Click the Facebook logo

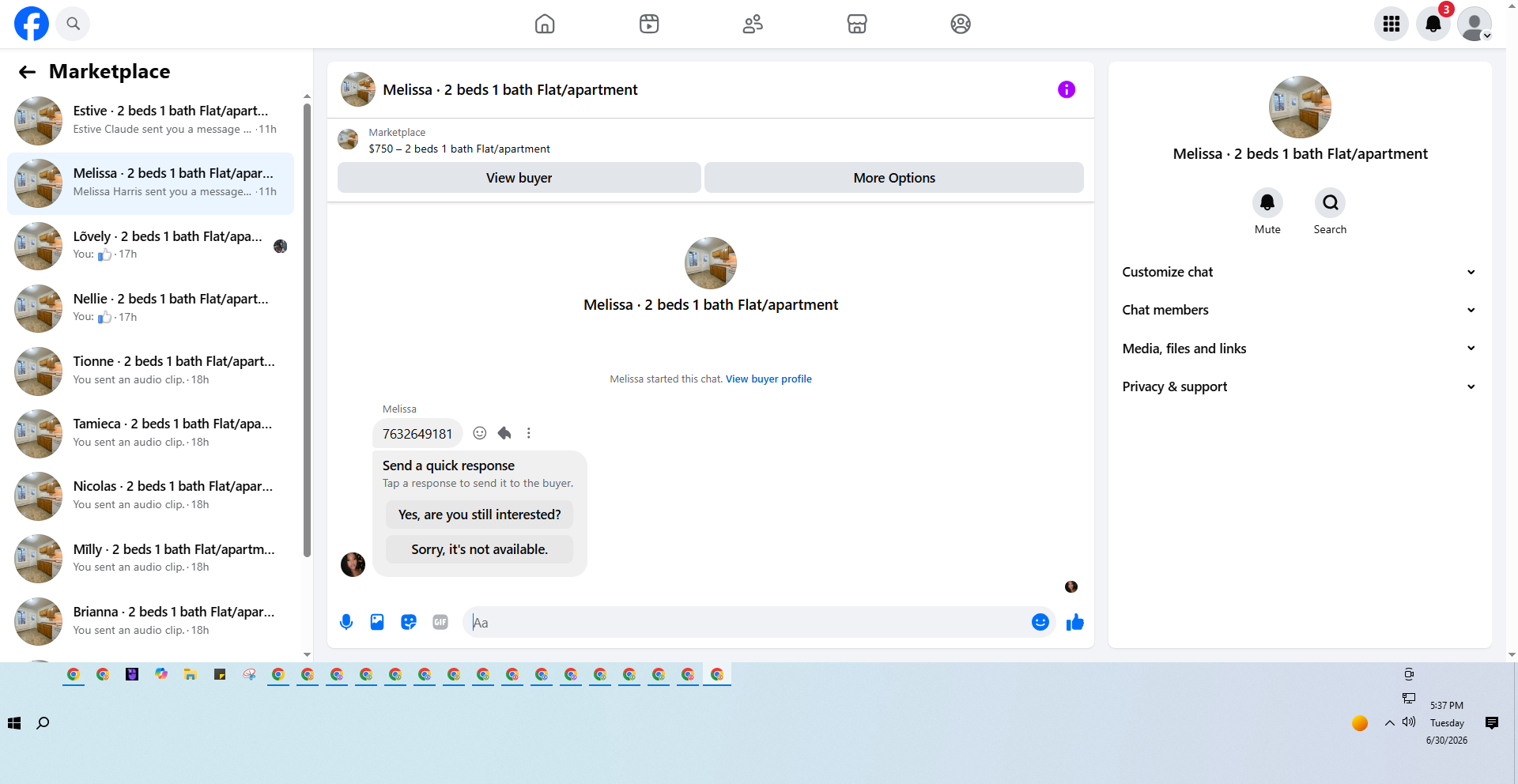tap(32, 24)
